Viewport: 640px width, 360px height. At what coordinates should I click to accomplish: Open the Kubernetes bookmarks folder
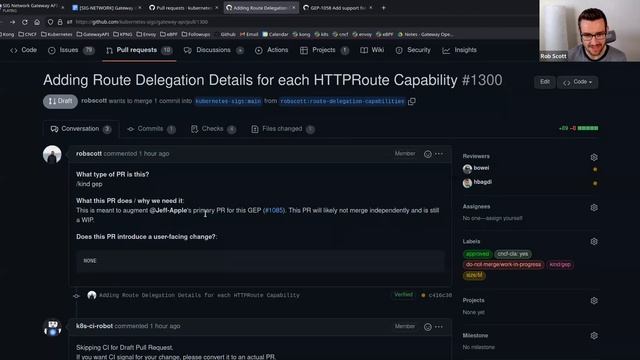(57, 35)
